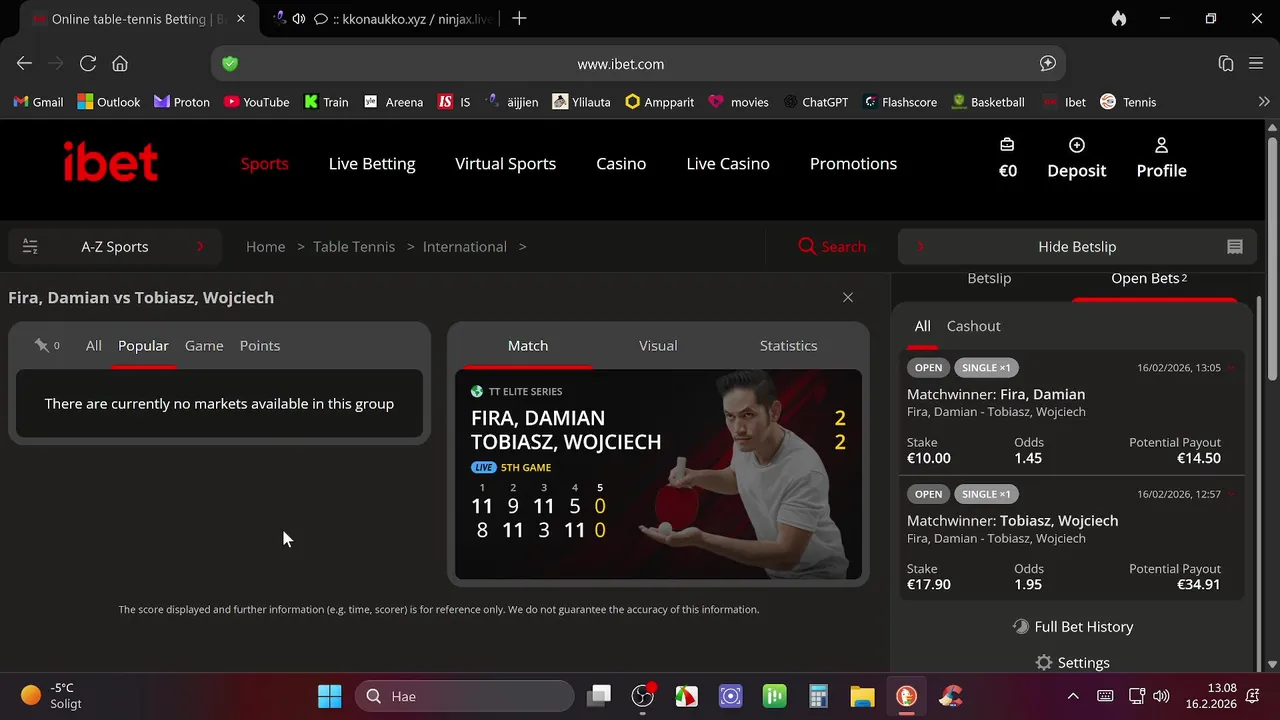Open the Proton bookmark
The width and height of the screenshot is (1280, 720).
point(182,101)
